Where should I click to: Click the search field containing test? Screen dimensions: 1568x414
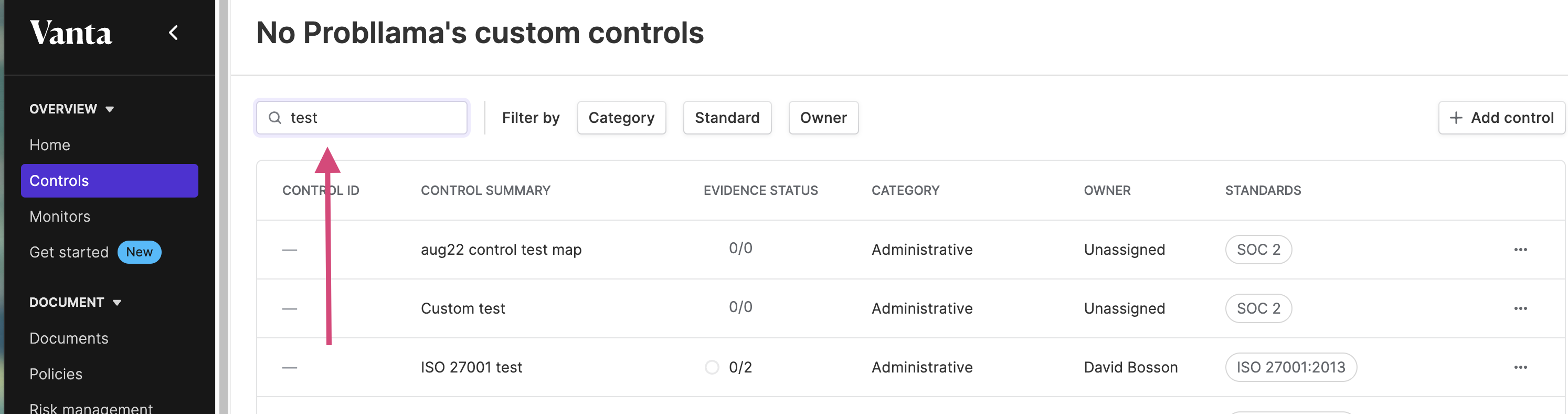pyautogui.click(x=362, y=118)
